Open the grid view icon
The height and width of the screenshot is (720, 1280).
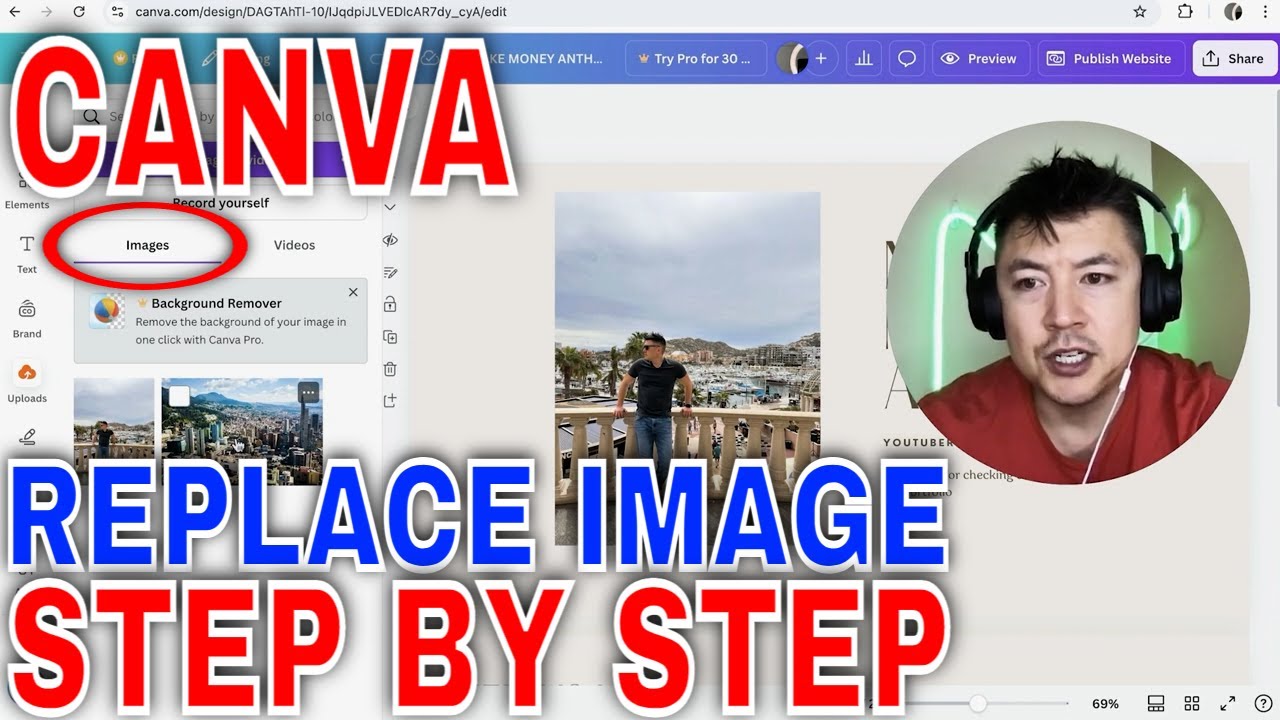(1192, 703)
